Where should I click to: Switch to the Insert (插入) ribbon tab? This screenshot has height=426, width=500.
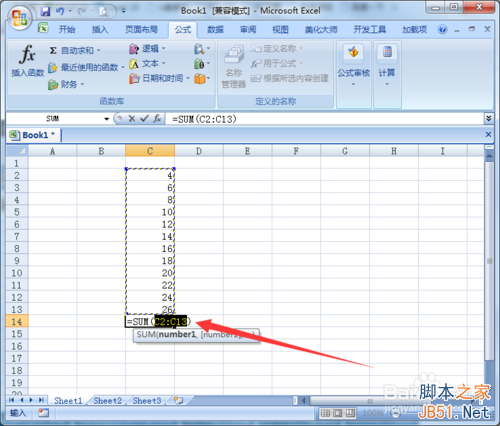coord(100,29)
